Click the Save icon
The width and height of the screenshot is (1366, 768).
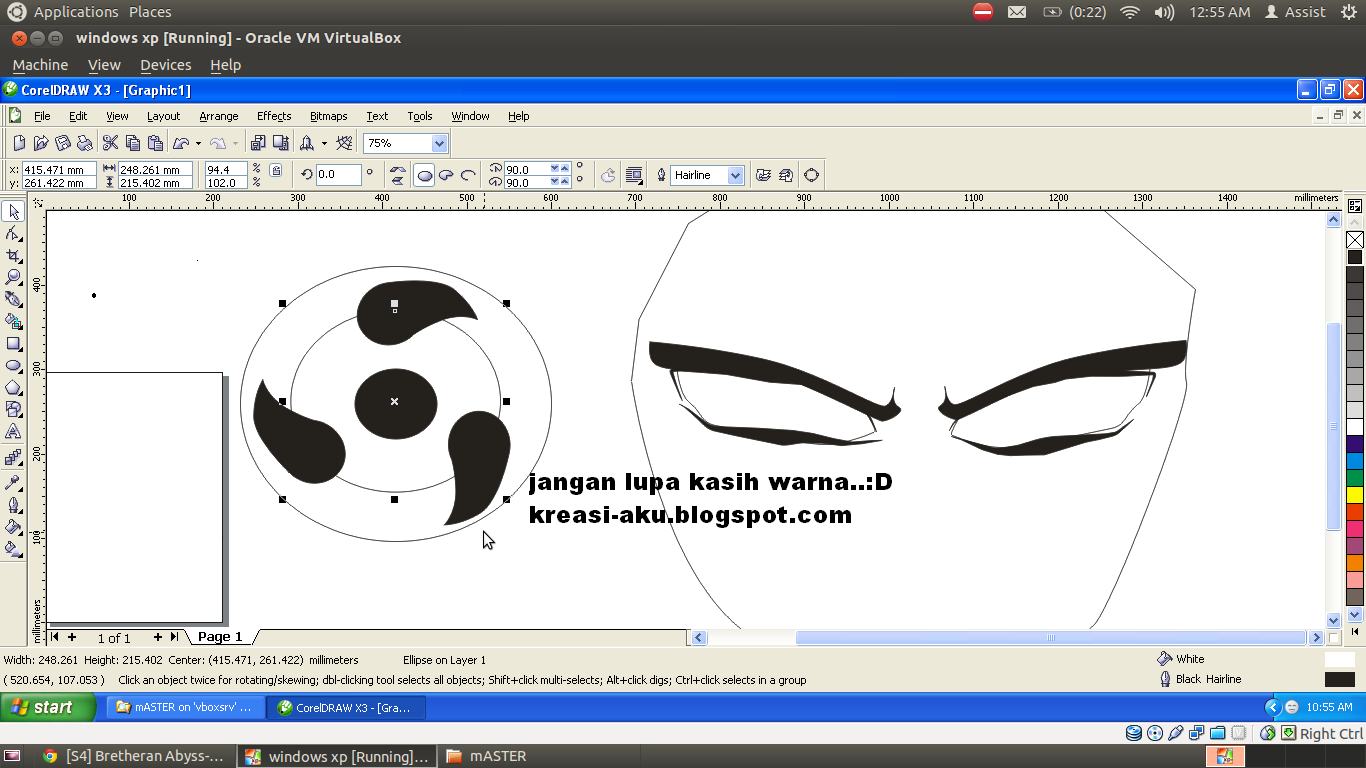pyautogui.click(x=63, y=143)
